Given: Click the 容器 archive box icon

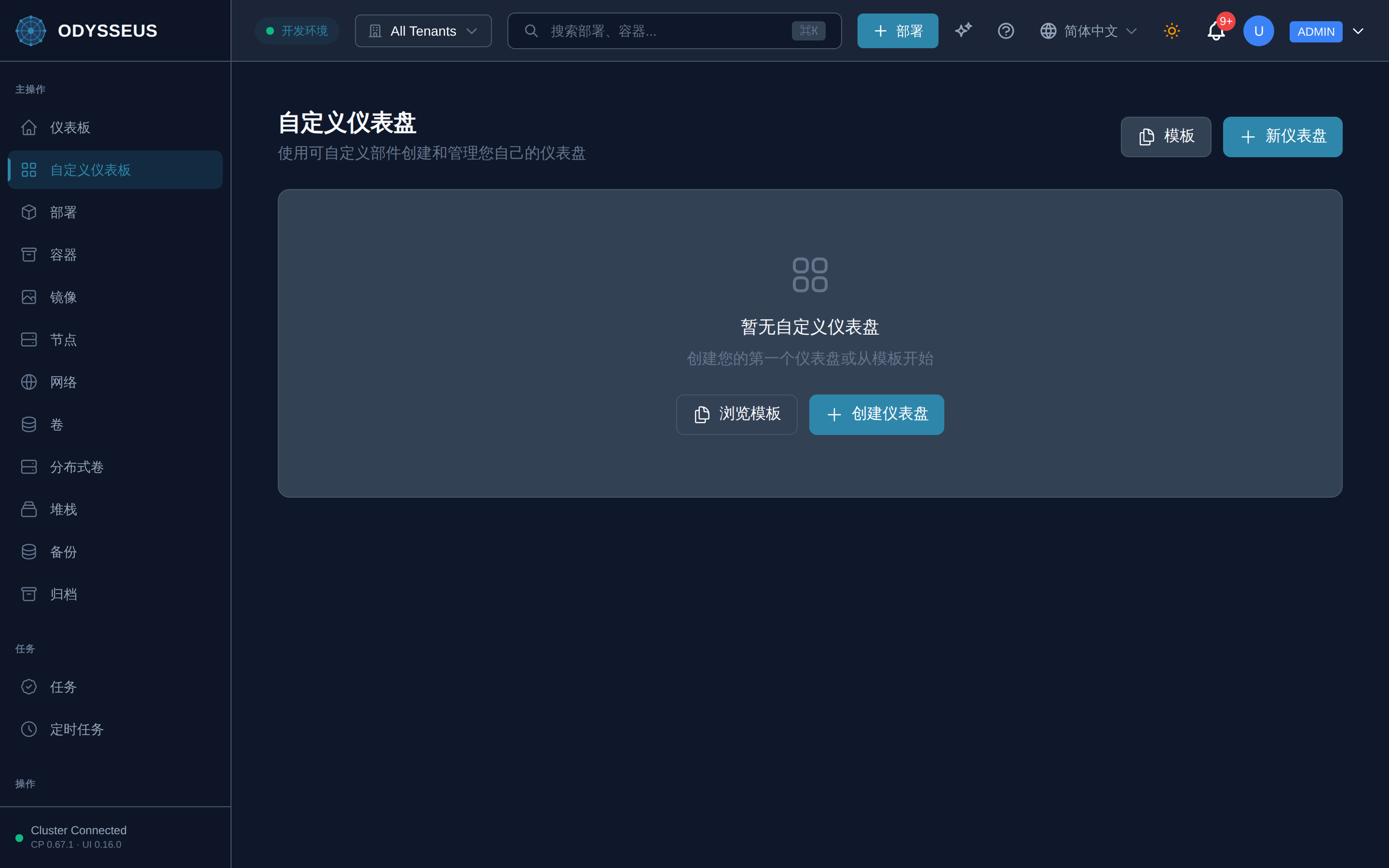Looking at the screenshot, I should tap(29, 255).
